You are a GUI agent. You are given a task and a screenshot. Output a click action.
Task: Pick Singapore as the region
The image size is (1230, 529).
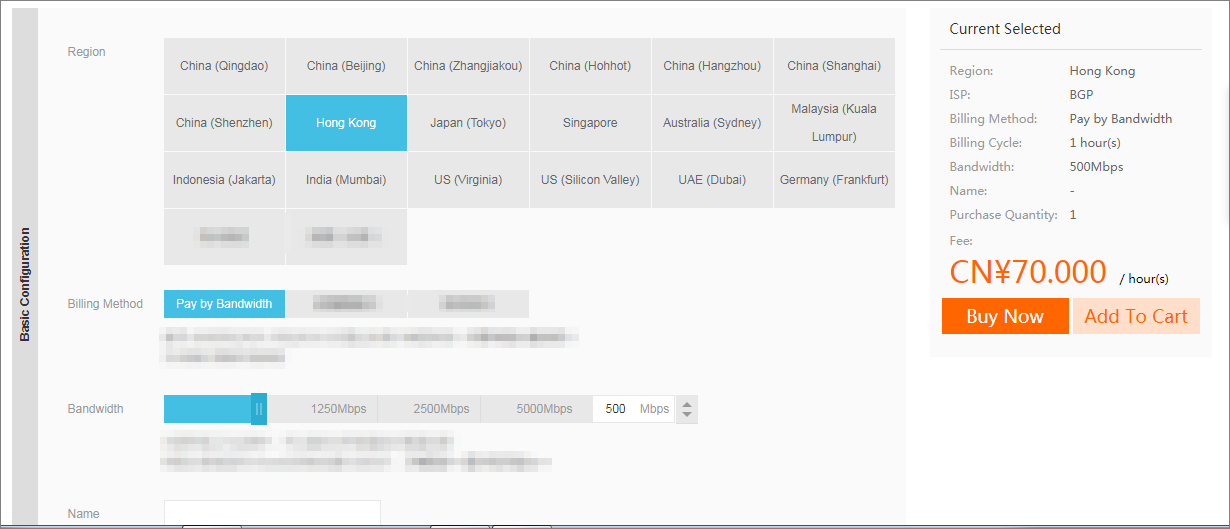pos(590,123)
